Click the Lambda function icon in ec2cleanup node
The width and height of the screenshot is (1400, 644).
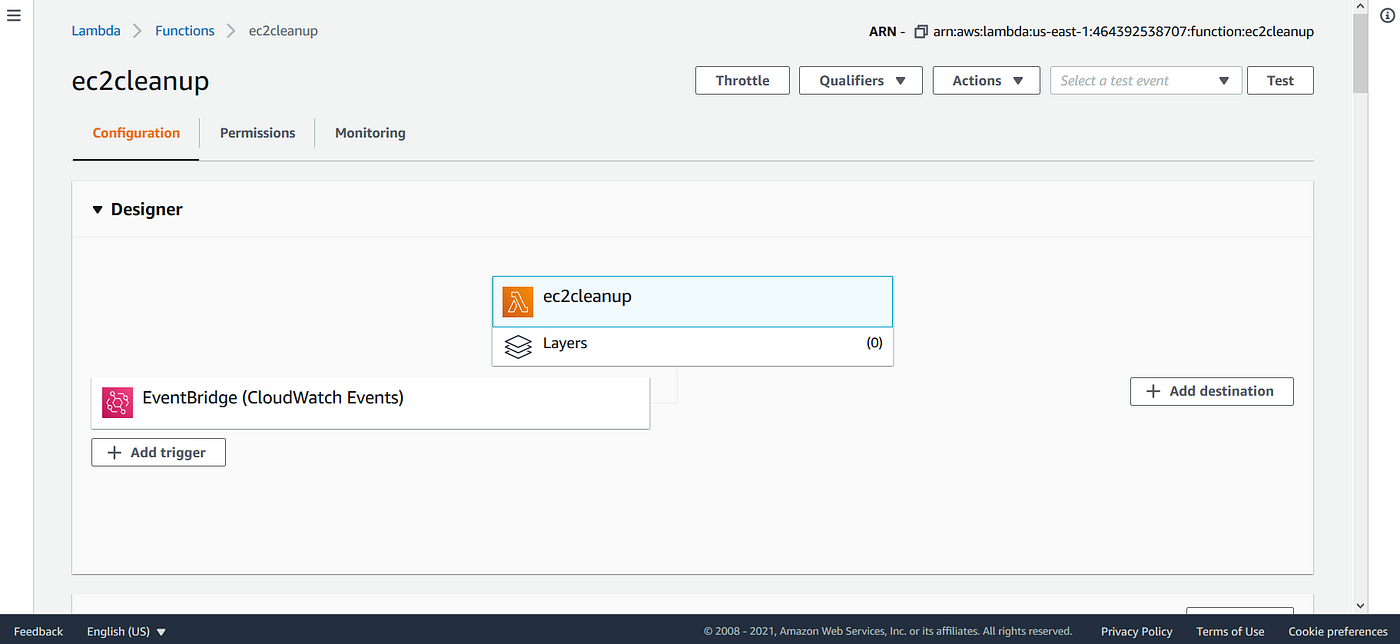(518, 301)
